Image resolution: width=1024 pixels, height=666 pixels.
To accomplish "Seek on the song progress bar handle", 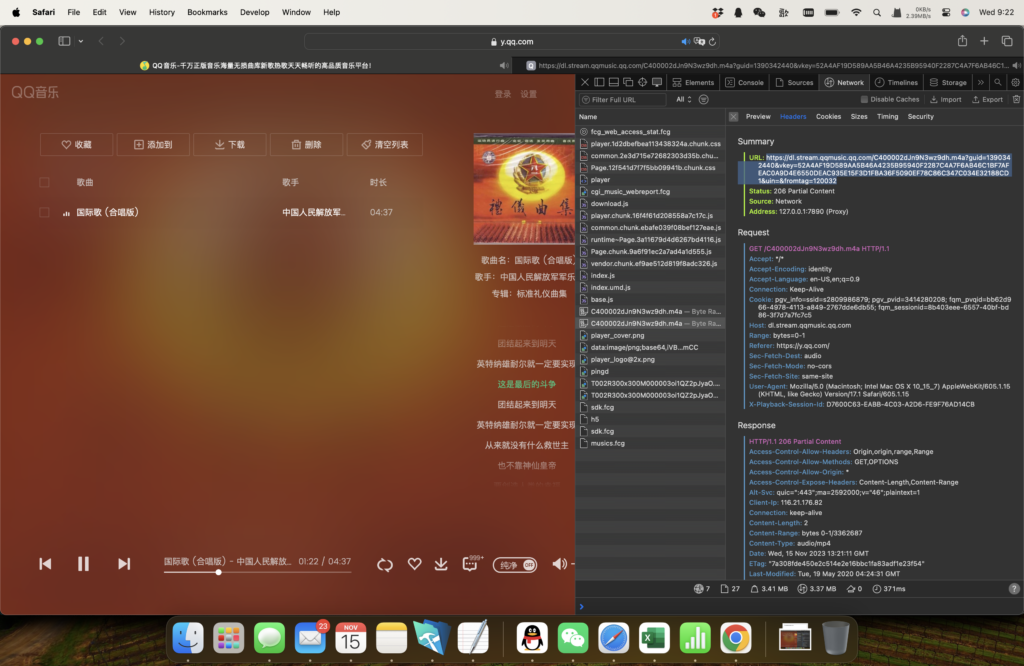I will pyautogui.click(x=218, y=572).
